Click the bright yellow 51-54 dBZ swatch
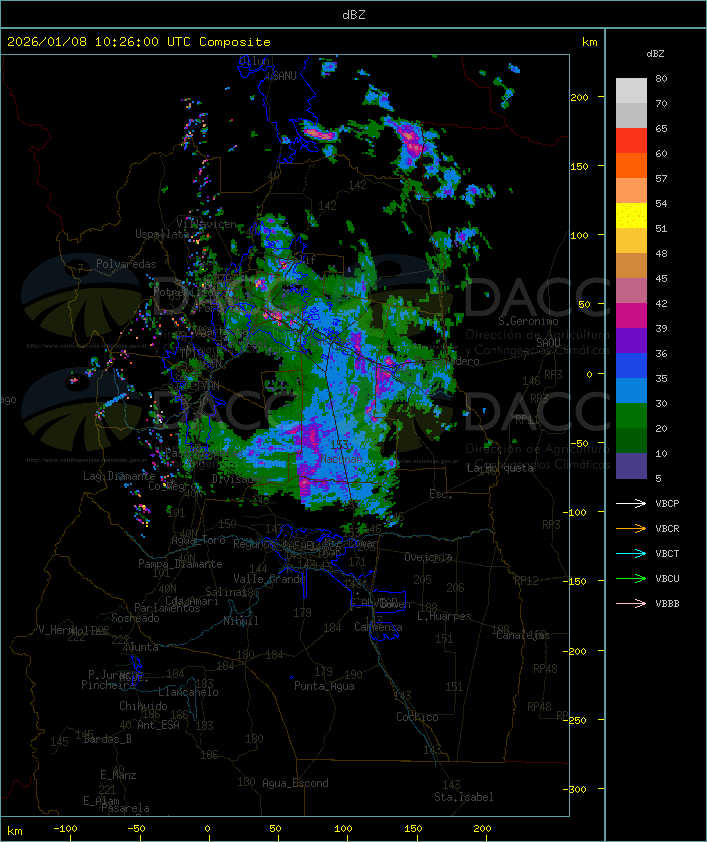The image size is (707, 842). [631, 216]
